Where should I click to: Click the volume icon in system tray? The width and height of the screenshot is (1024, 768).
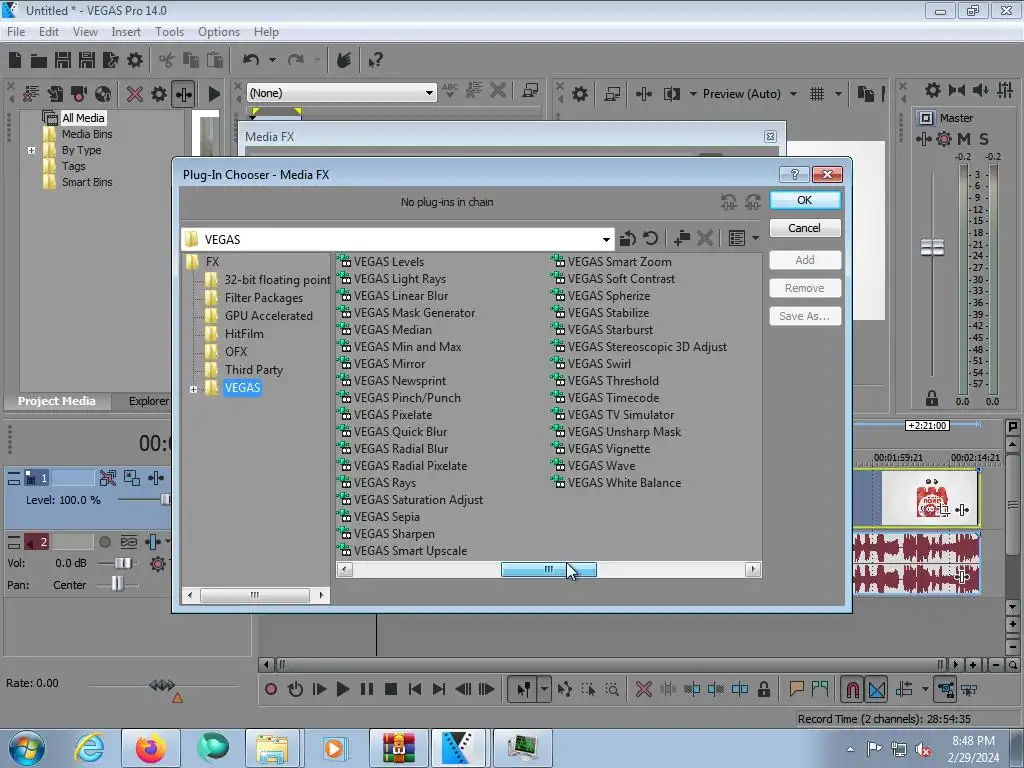coord(923,749)
